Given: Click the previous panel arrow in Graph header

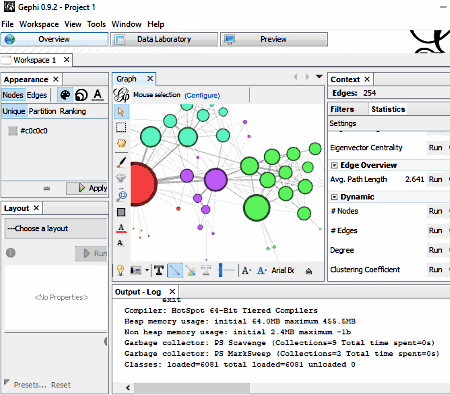Looking at the screenshot, I should coord(295,77).
